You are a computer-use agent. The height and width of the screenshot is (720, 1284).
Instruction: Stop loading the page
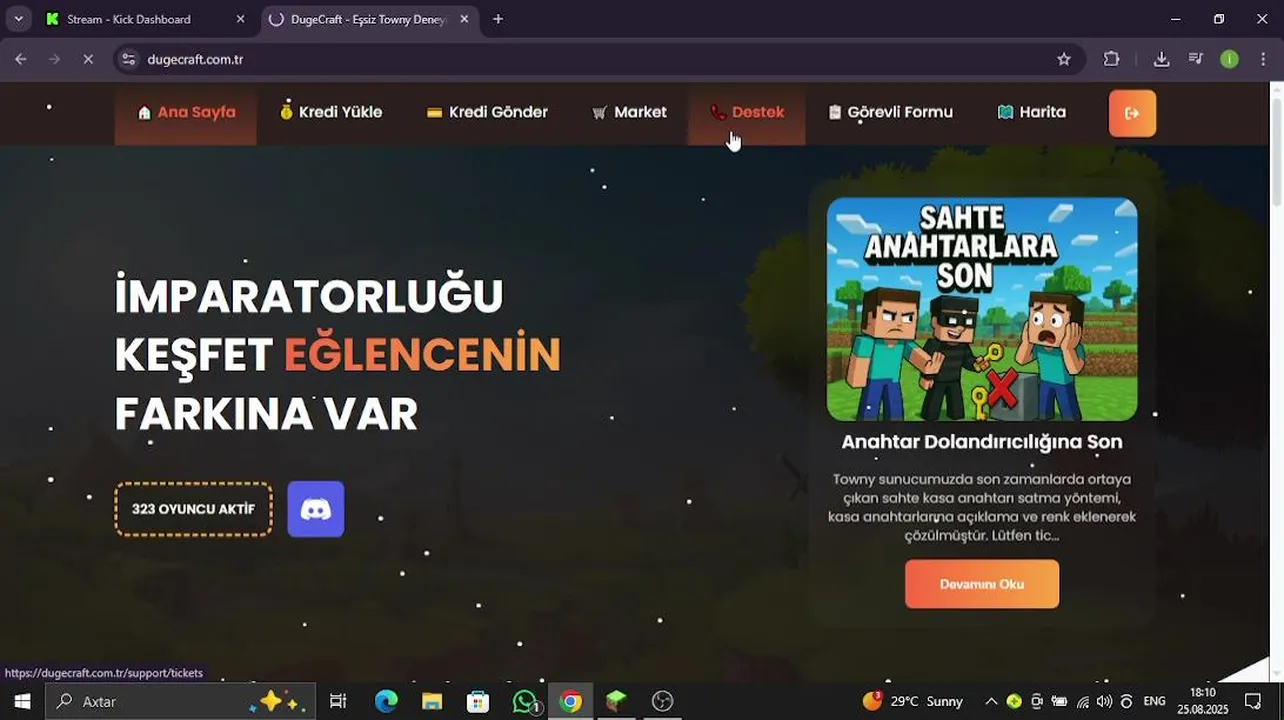tap(88, 59)
